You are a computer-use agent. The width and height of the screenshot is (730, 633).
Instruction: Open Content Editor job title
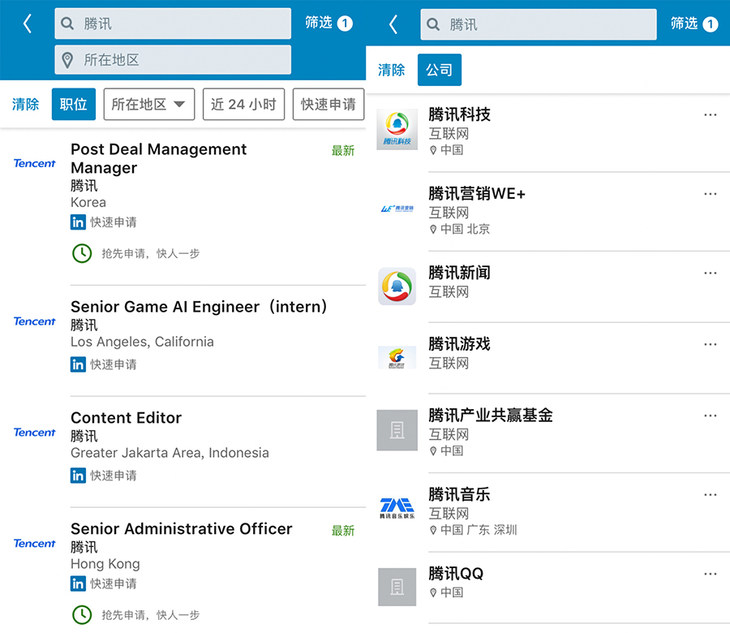click(x=126, y=418)
